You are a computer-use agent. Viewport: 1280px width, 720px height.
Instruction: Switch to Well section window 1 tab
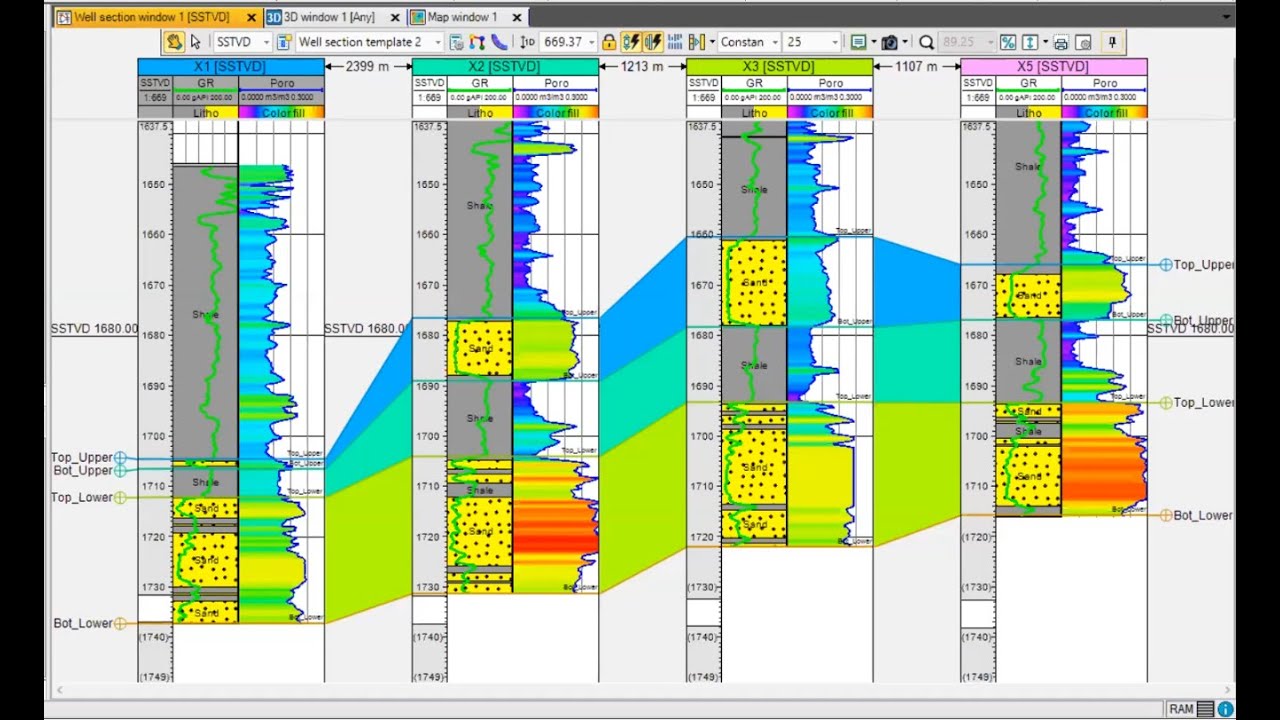(150, 17)
